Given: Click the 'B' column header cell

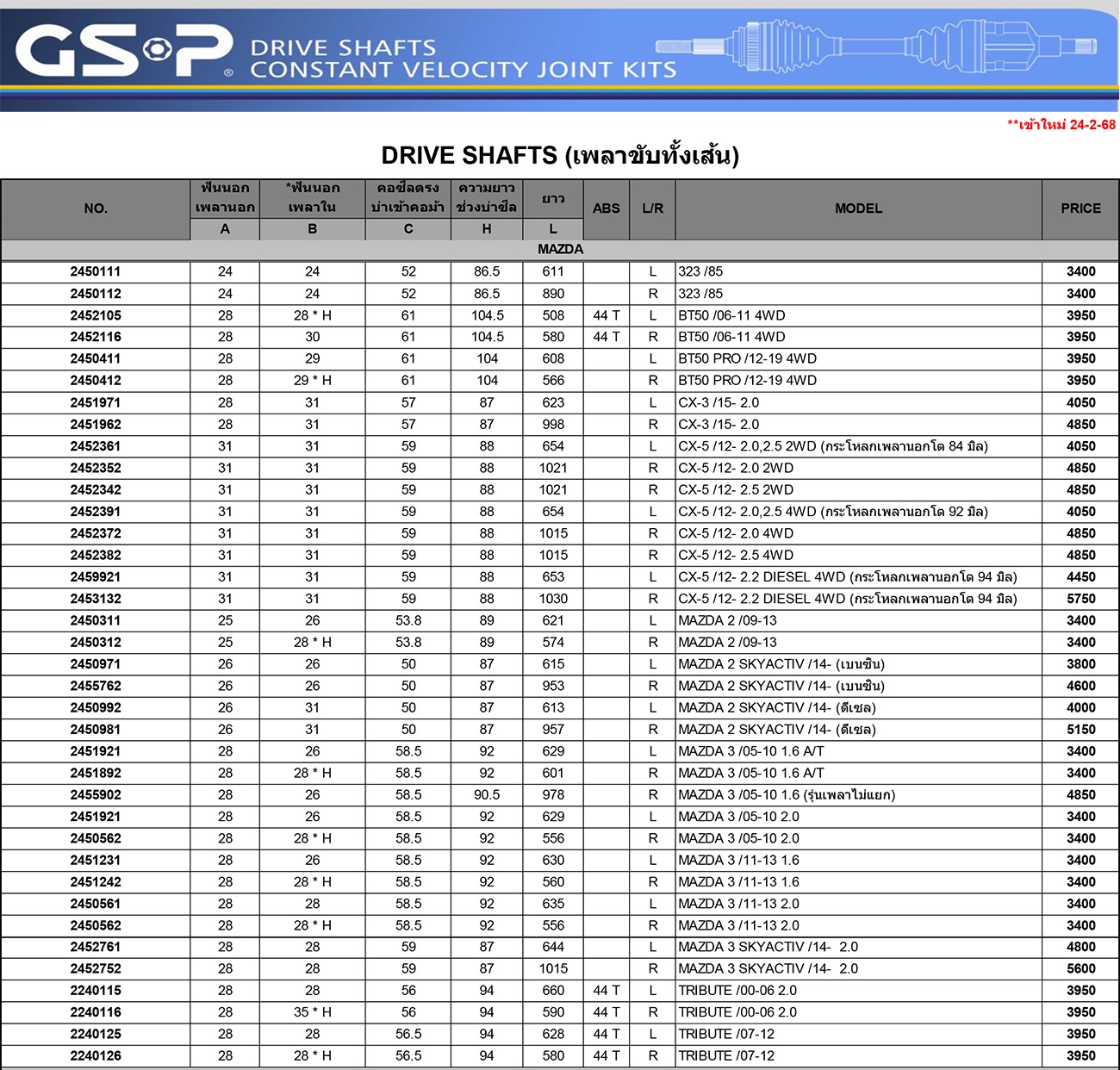Looking at the screenshot, I should [x=312, y=229].
